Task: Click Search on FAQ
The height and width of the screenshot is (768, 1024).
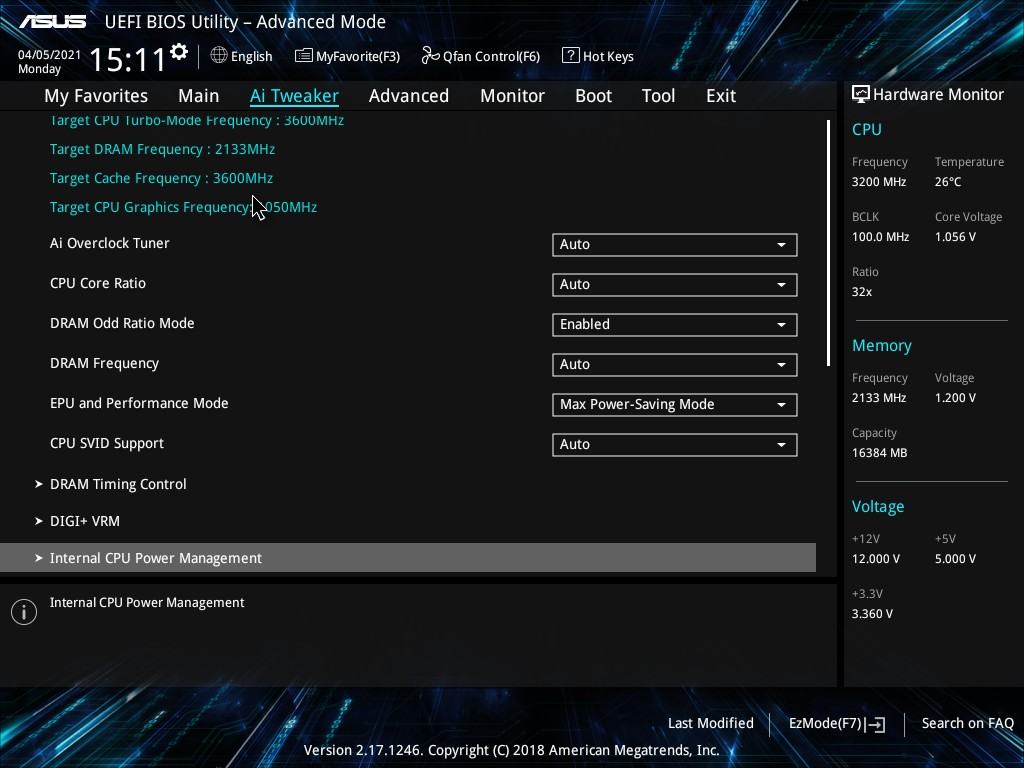Action: (967, 723)
